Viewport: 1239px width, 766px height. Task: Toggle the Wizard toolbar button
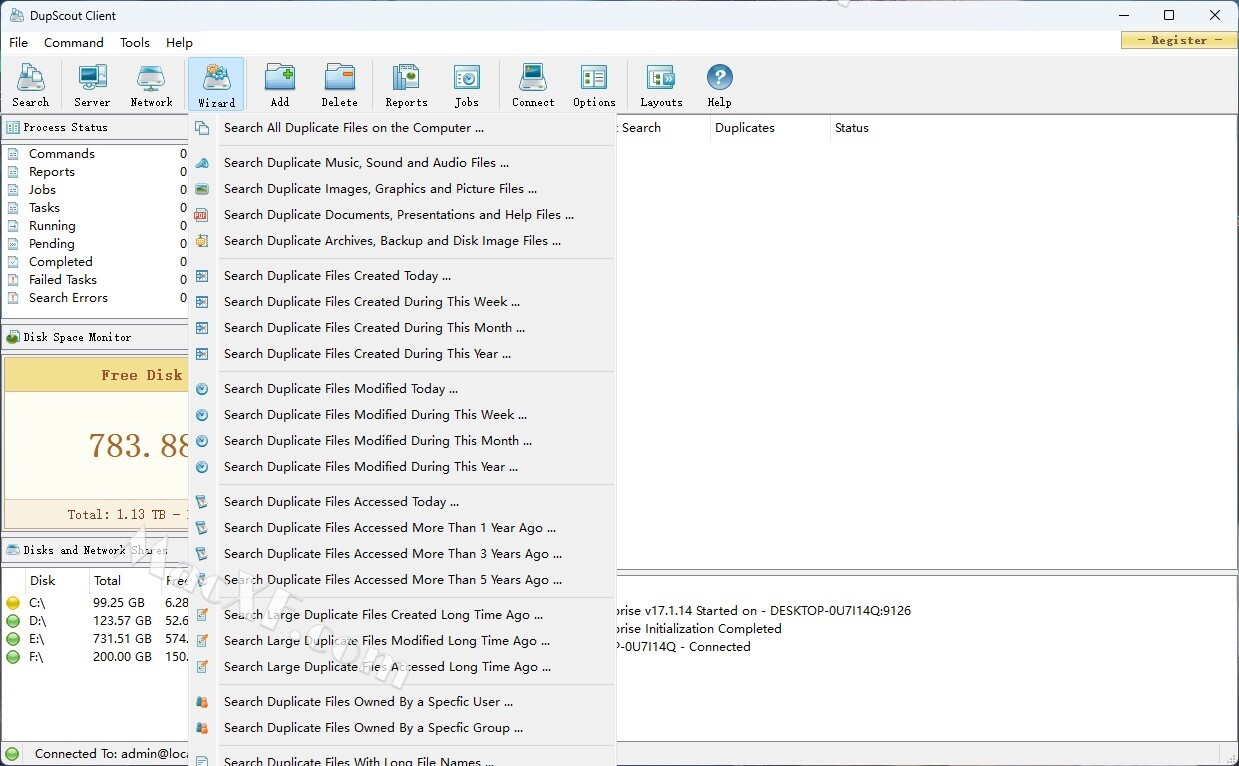[x=216, y=85]
